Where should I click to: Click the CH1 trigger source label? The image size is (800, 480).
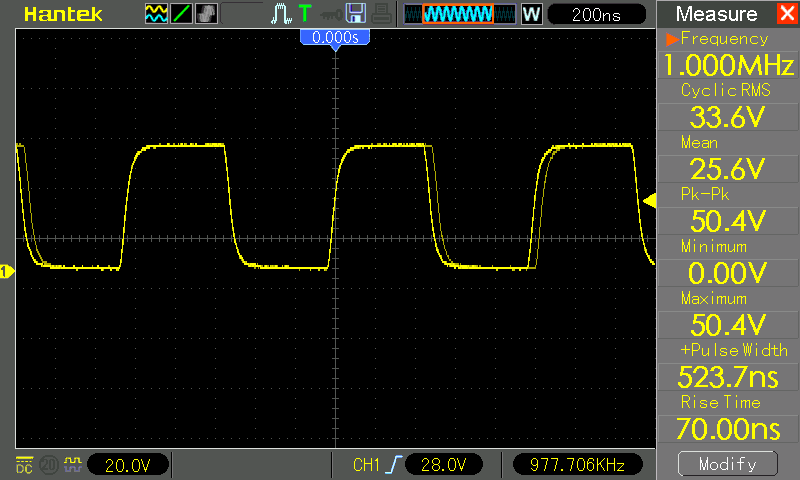tap(366, 465)
